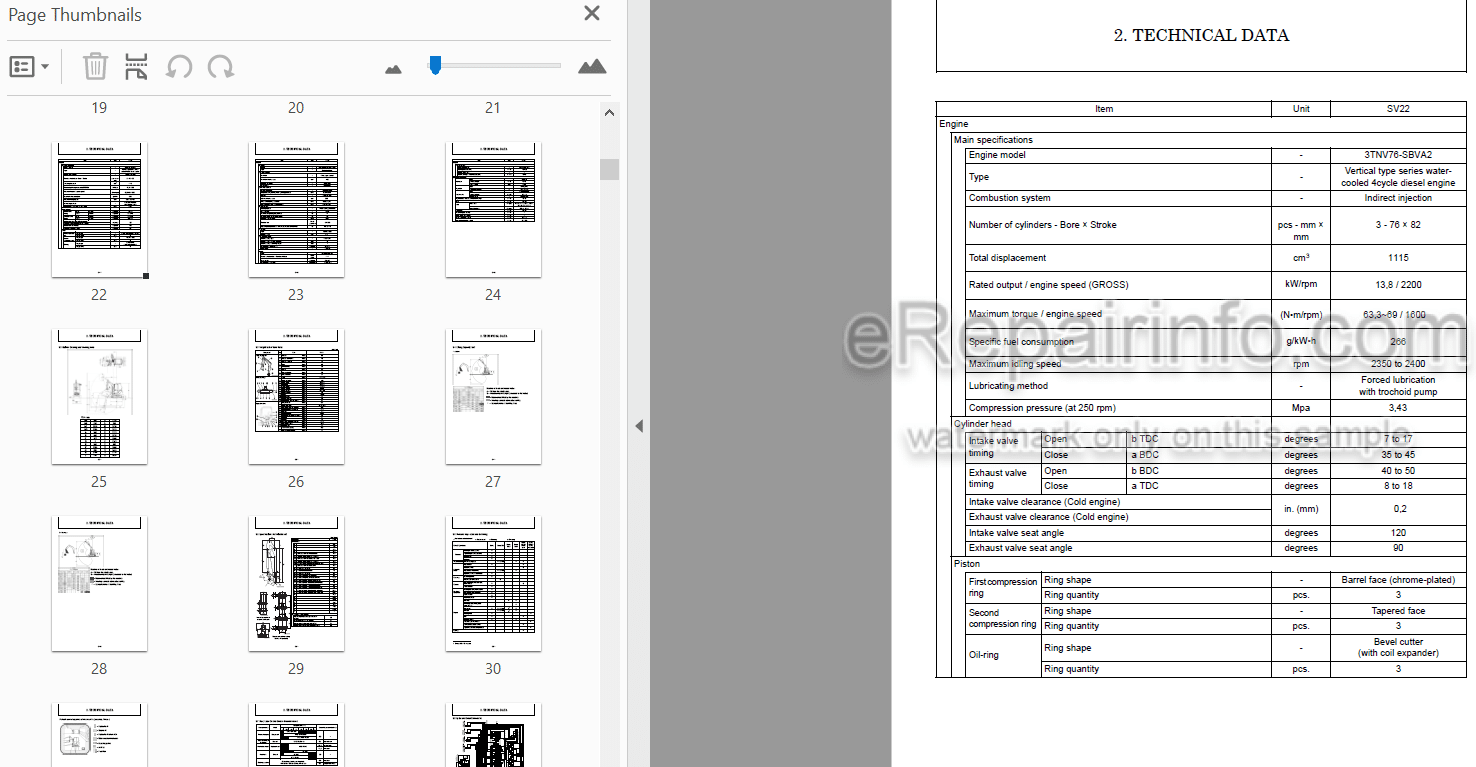Image resolution: width=1476 pixels, height=767 pixels.
Task: Click the 2. TECHNICAL DATA heading
Action: click(x=1201, y=35)
